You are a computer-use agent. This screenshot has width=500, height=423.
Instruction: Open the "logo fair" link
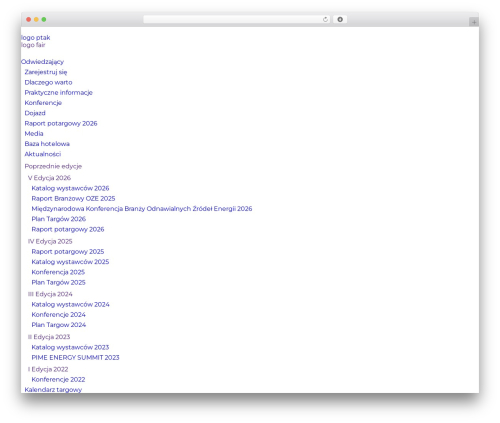coord(33,45)
